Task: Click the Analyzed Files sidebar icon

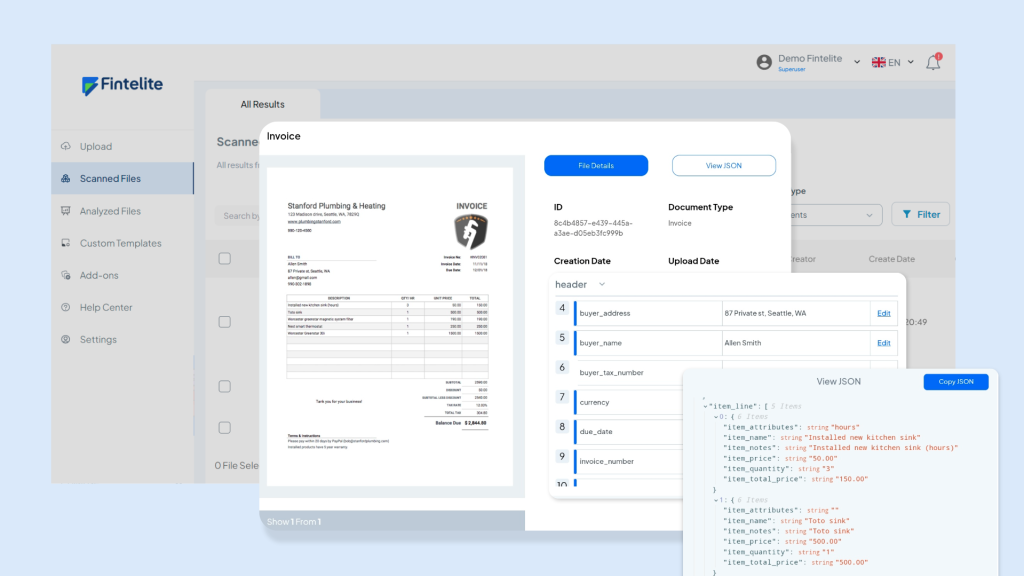Action: click(66, 211)
